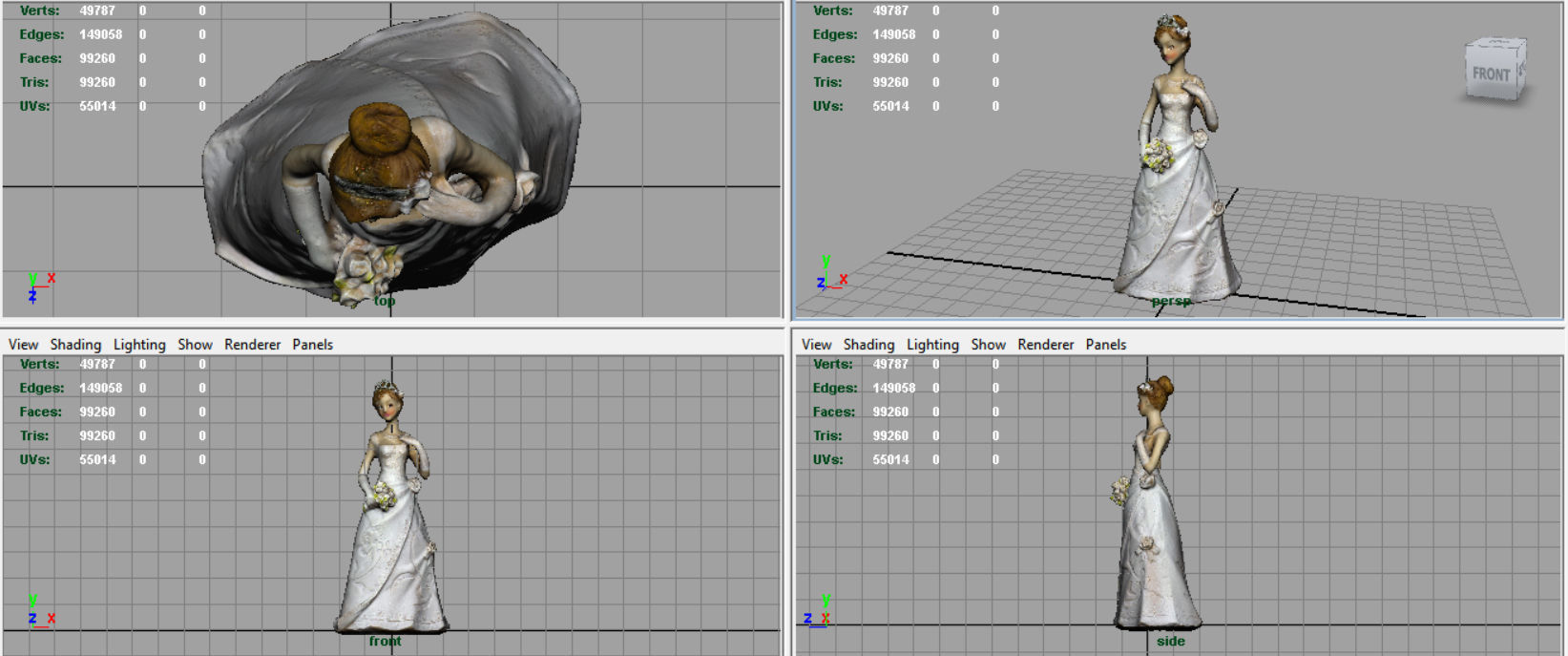The height and width of the screenshot is (656, 1568).
Task: Open Panels menu in front viewport panel
Action: point(312,345)
